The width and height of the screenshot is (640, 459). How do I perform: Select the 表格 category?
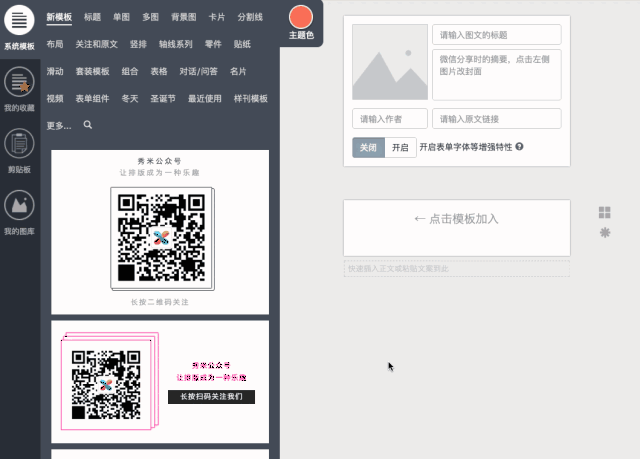(x=159, y=71)
